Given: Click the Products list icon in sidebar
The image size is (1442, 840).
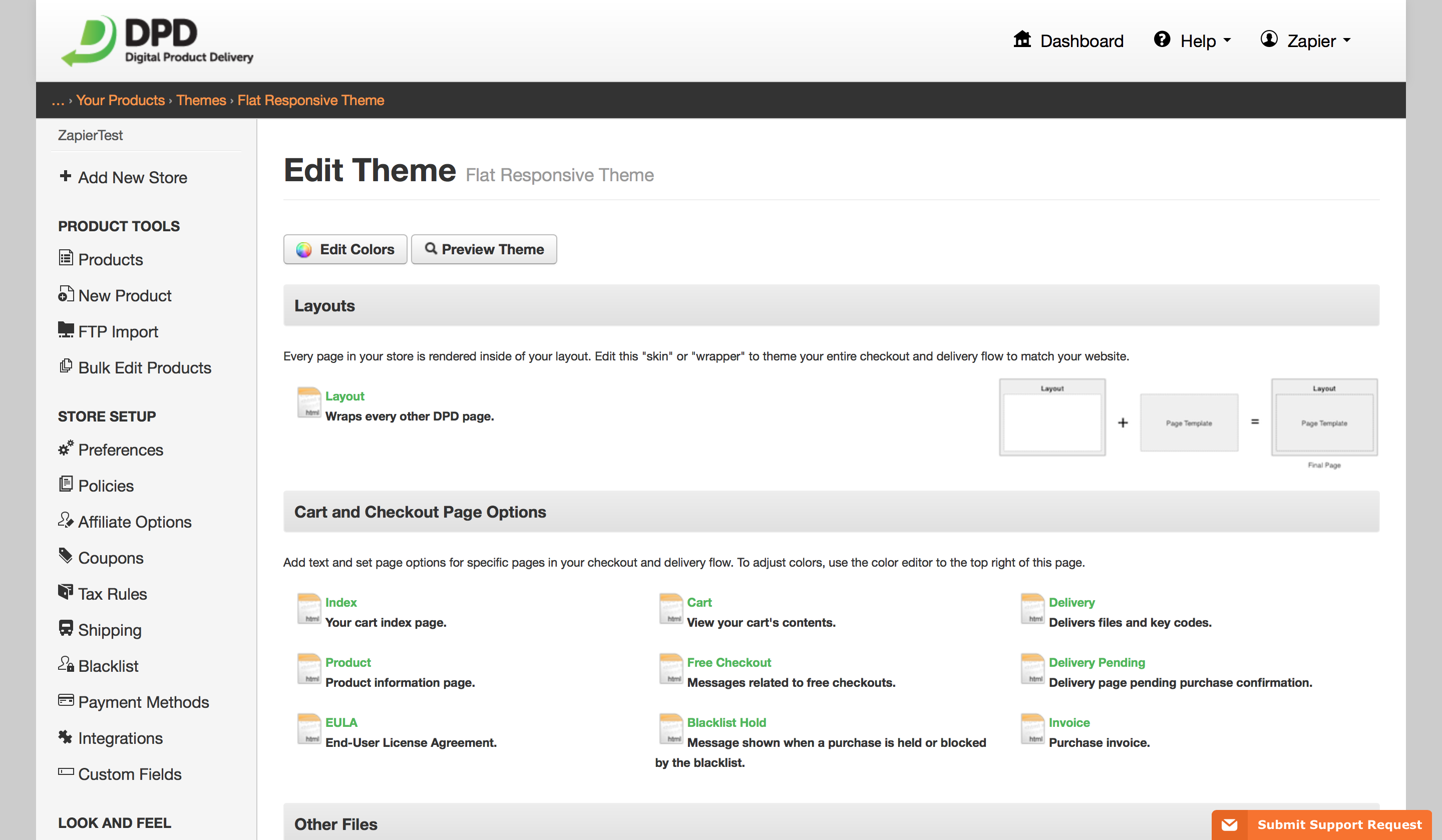Looking at the screenshot, I should (x=66, y=258).
